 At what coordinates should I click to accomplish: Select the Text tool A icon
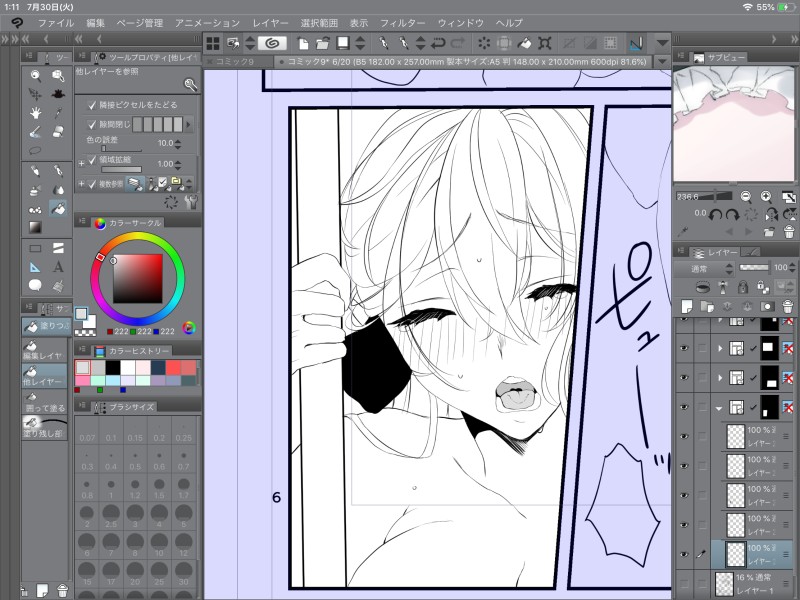coord(58,267)
